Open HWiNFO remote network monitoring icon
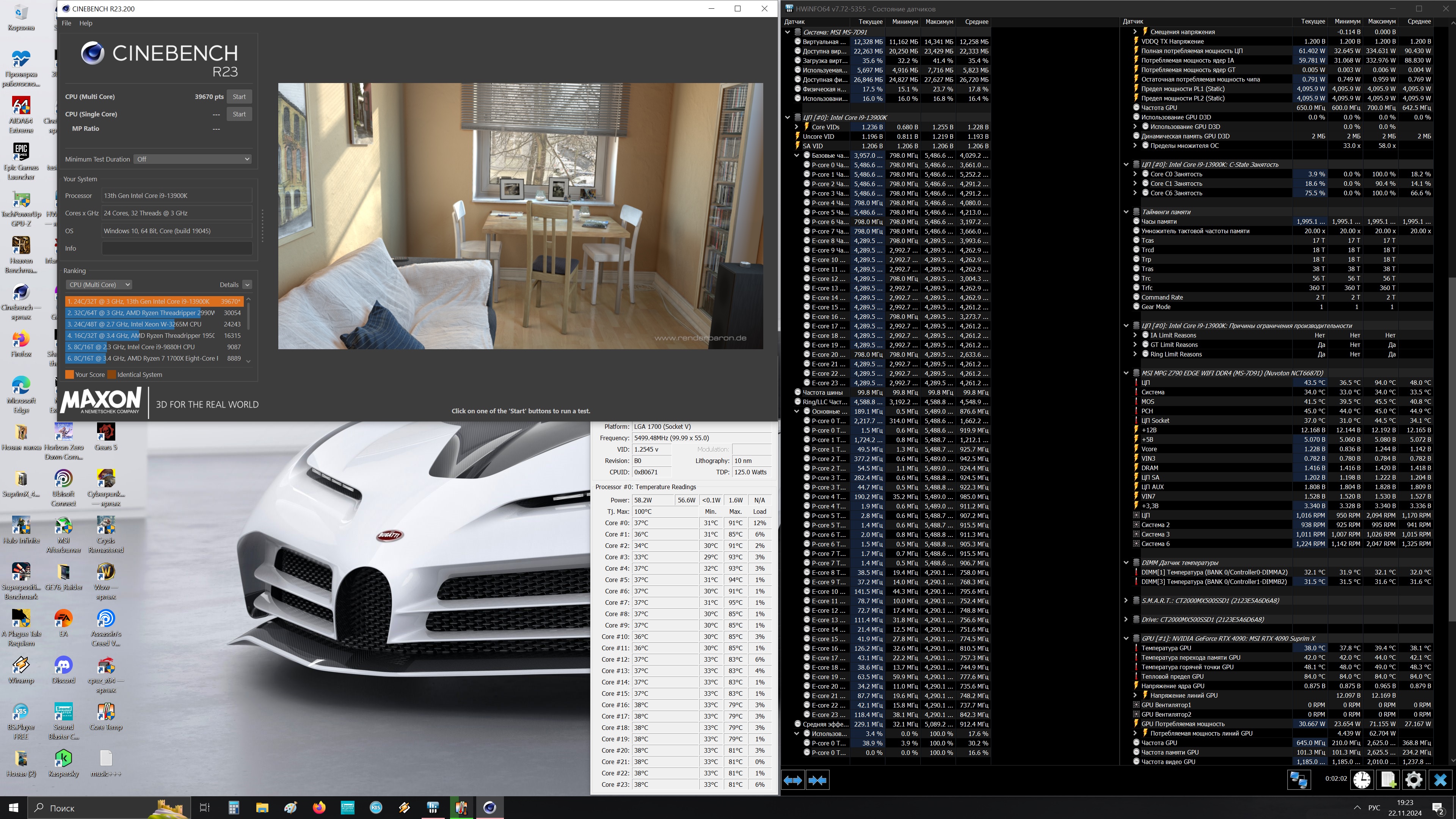 coord(1298,780)
